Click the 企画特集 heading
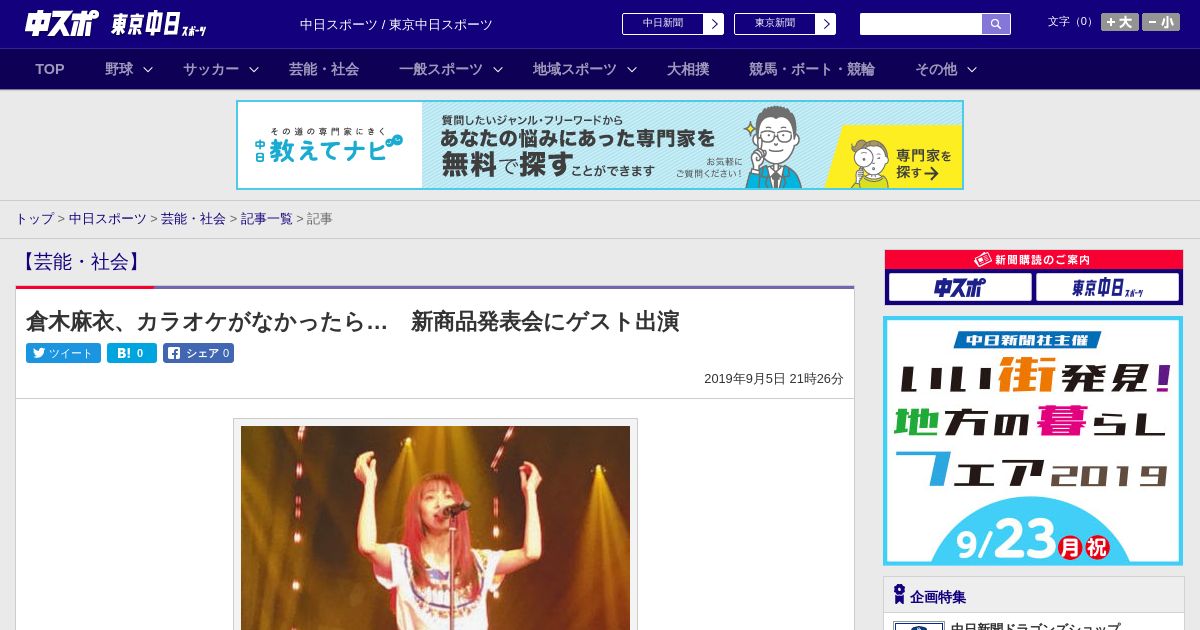 (x=938, y=597)
